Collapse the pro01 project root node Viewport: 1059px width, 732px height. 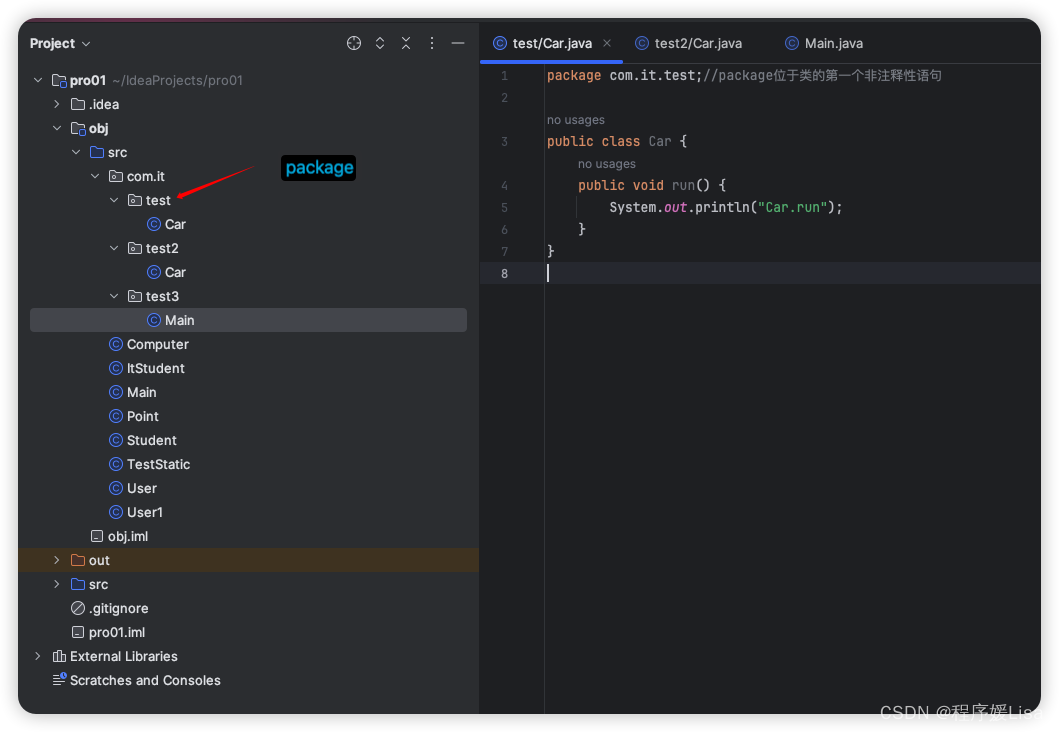pyautogui.click(x=38, y=80)
